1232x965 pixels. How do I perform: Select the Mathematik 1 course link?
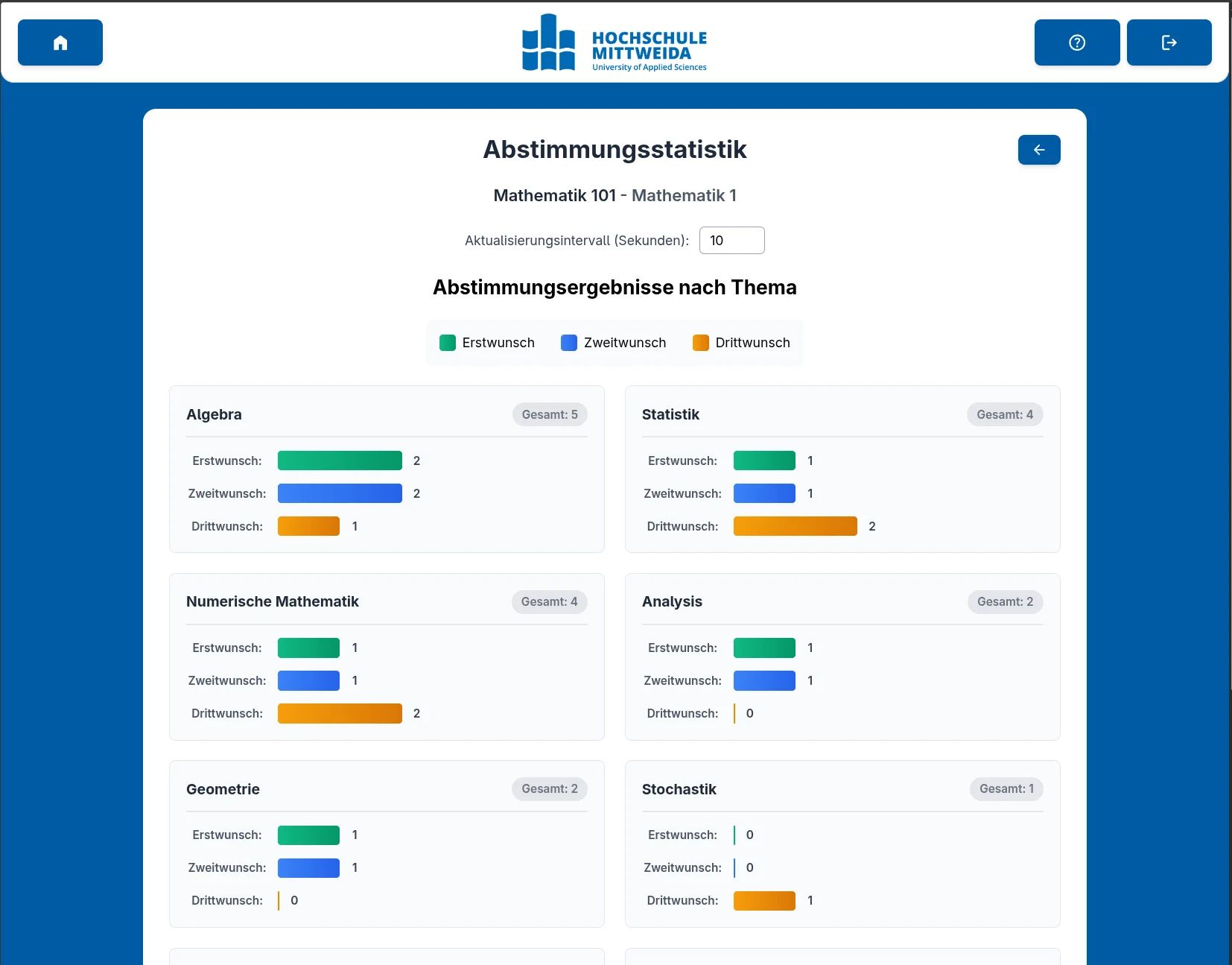click(684, 195)
